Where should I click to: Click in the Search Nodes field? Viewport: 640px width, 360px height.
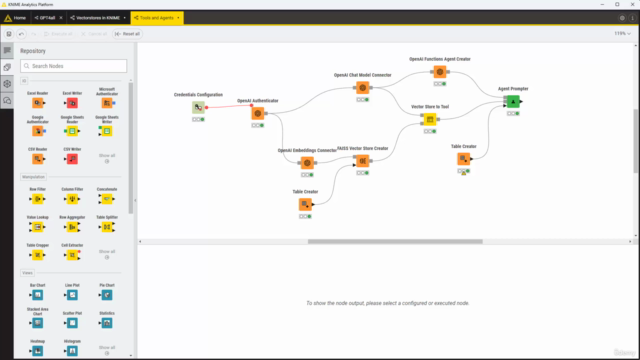coord(74,66)
